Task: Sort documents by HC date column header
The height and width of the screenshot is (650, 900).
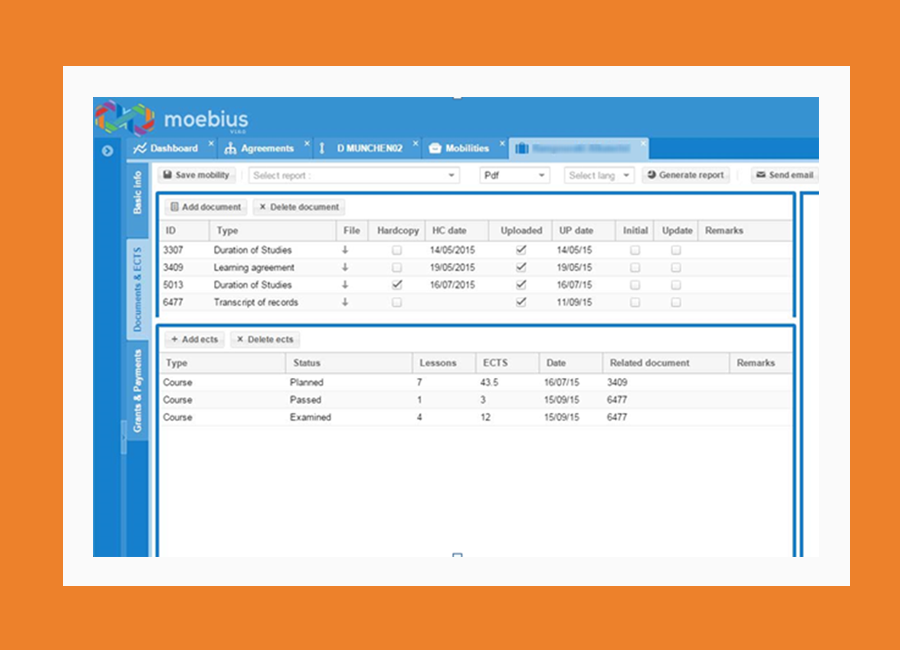Action: tap(457, 230)
